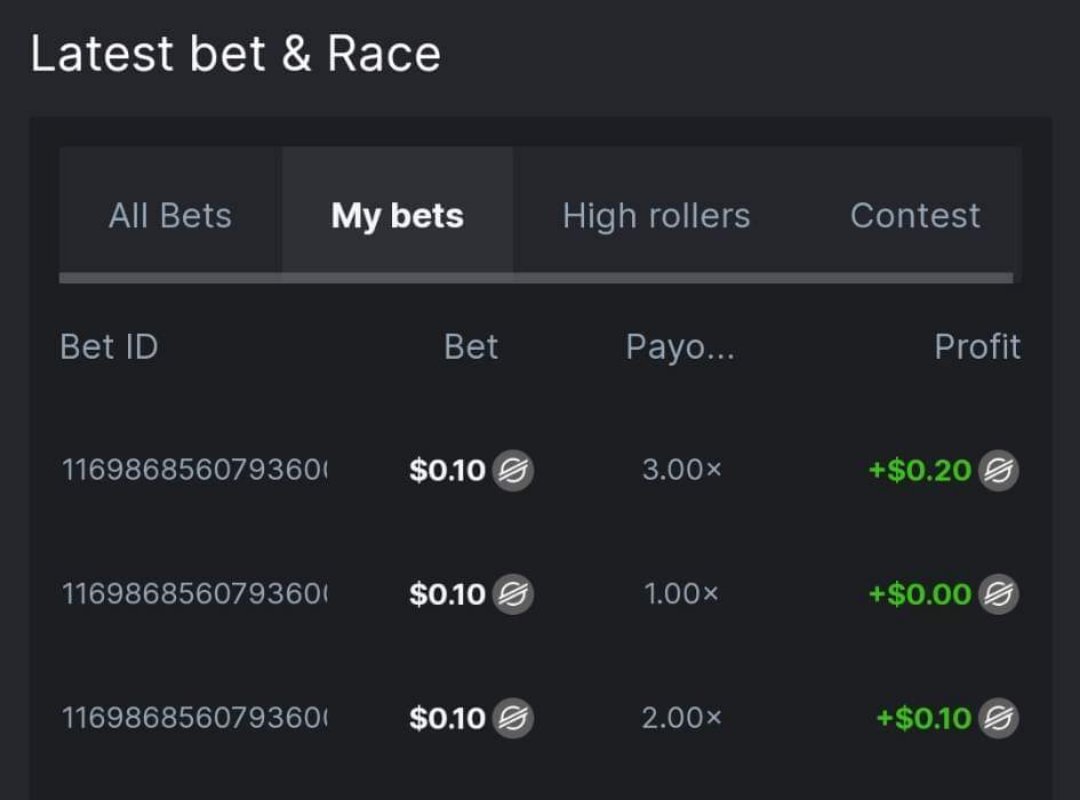Click the Bet ID column header

tap(109, 347)
